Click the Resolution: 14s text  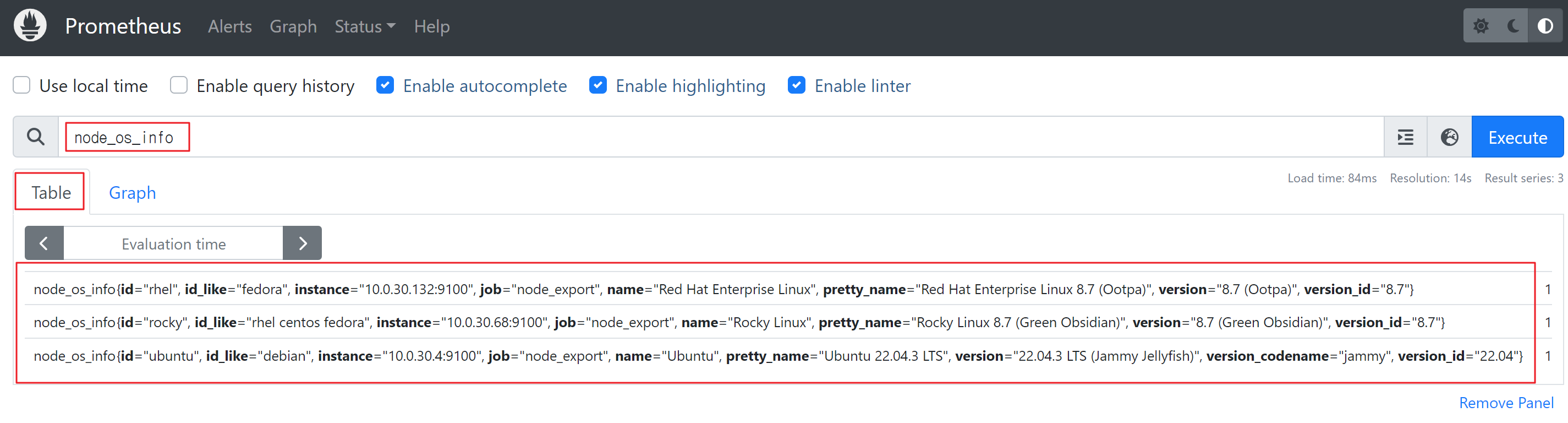tap(1430, 178)
